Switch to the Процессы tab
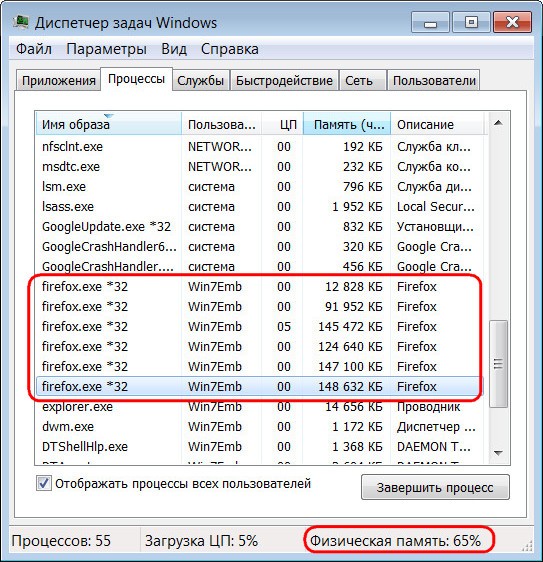Image resolution: width=543 pixels, height=562 pixels. pyautogui.click(x=137, y=79)
